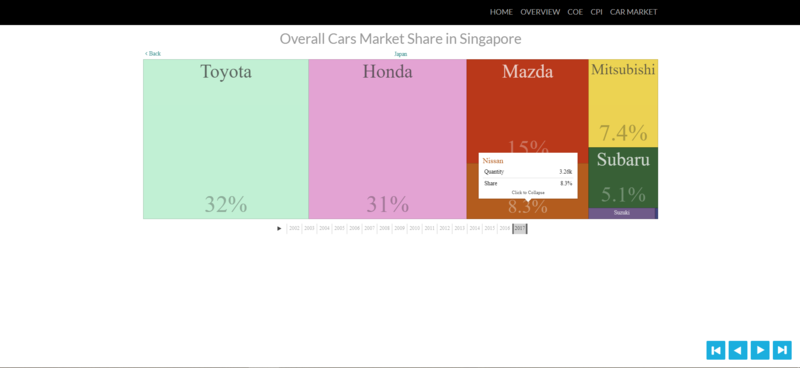
Task: Select year 2003 on timeline
Action: pos(309,228)
